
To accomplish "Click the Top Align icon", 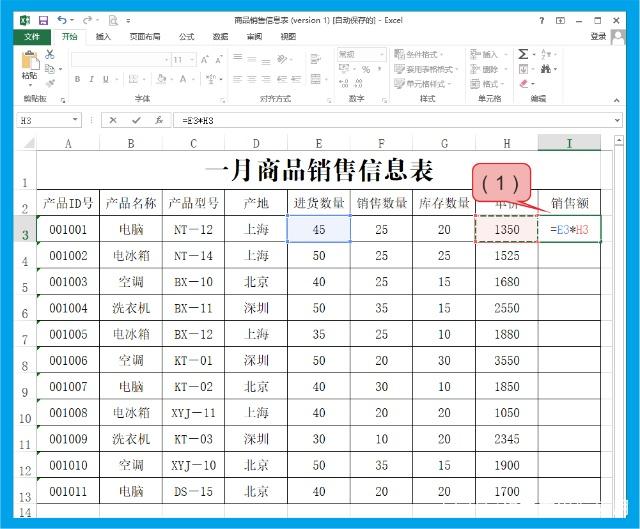I will tap(238, 58).
